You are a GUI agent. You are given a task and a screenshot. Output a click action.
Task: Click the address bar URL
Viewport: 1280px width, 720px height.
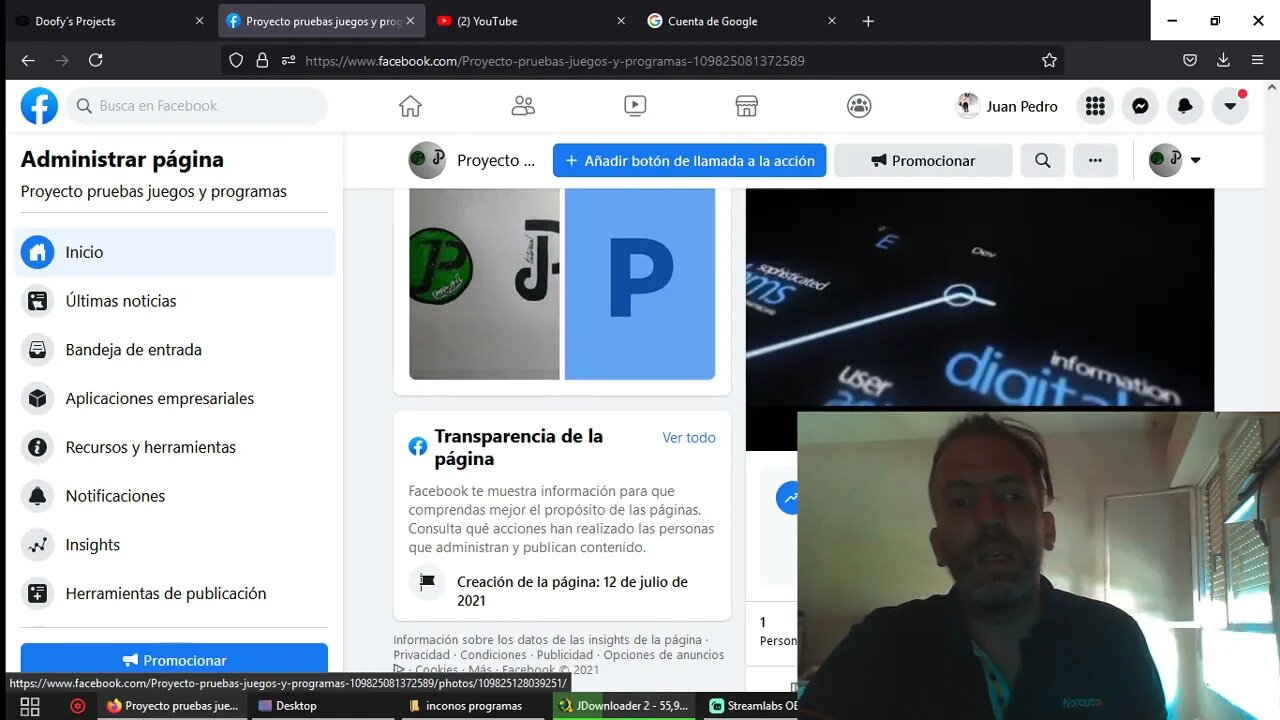[x=555, y=61]
